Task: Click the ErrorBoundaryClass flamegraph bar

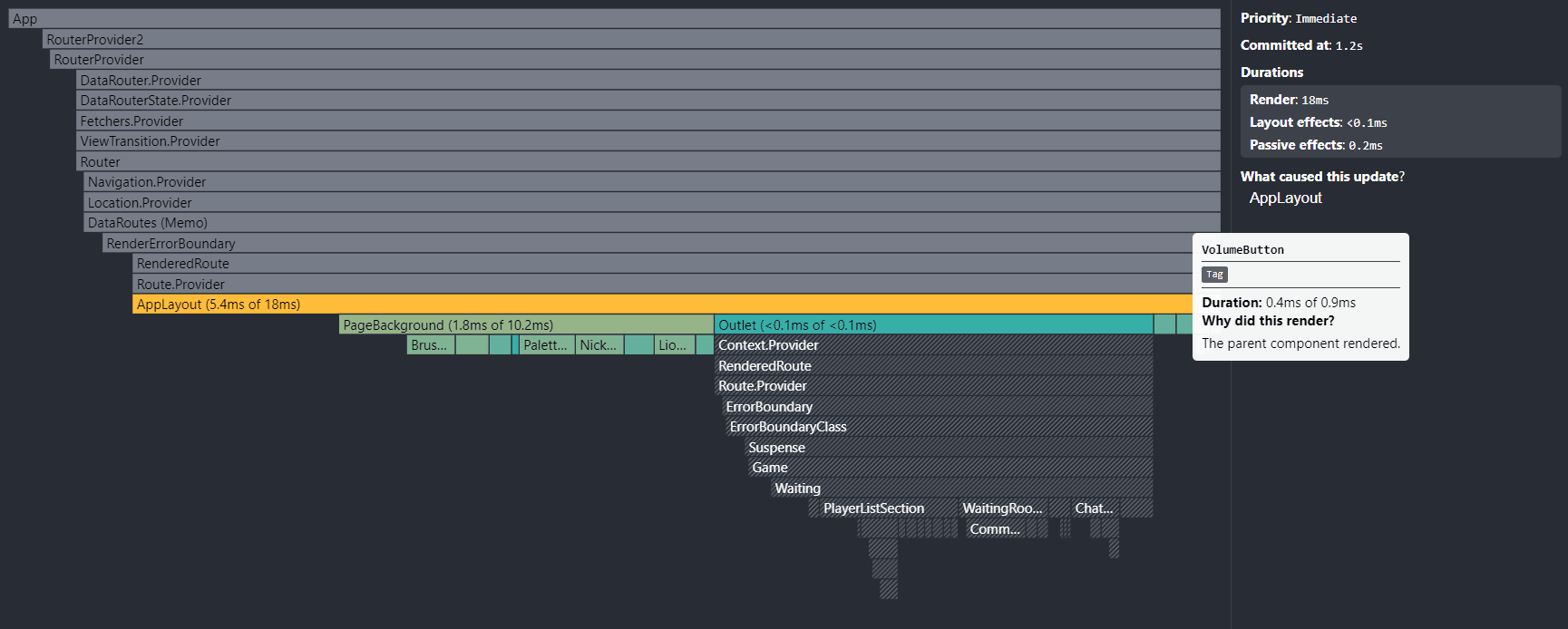Action: (x=939, y=427)
